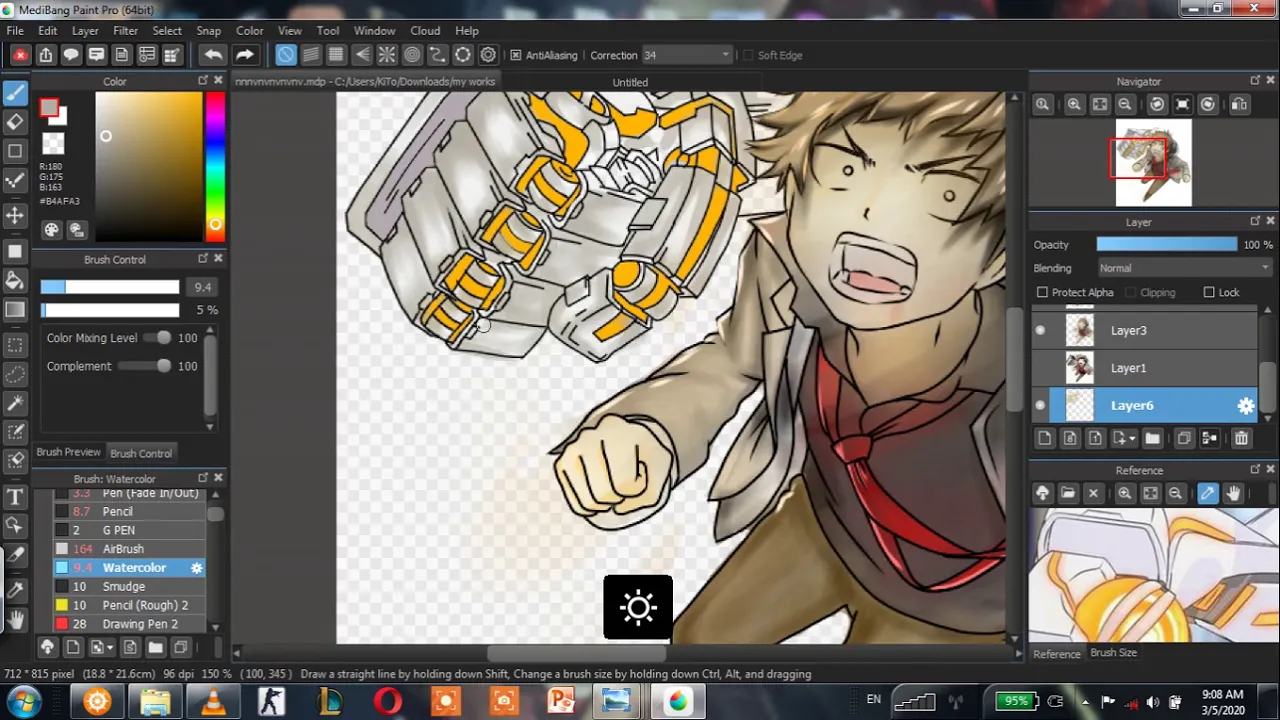Select the Bucket fill tool
This screenshot has width=1280, height=720.
point(15,280)
